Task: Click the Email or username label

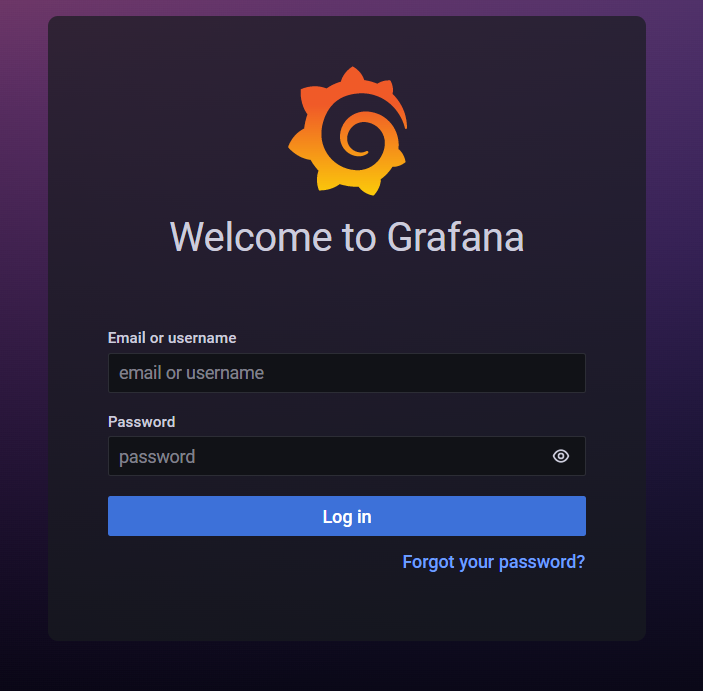Action: click(x=172, y=338)
